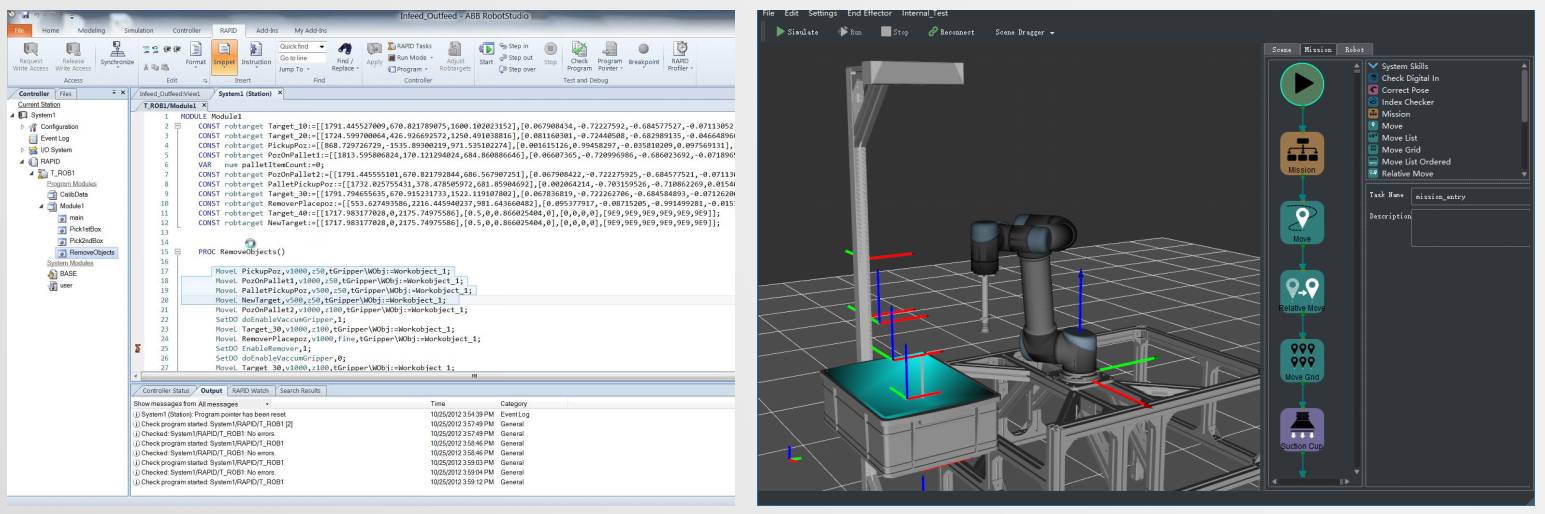1545x514 pixels.
Task: Click the green play start node
Action: (x=1301, y=84)
